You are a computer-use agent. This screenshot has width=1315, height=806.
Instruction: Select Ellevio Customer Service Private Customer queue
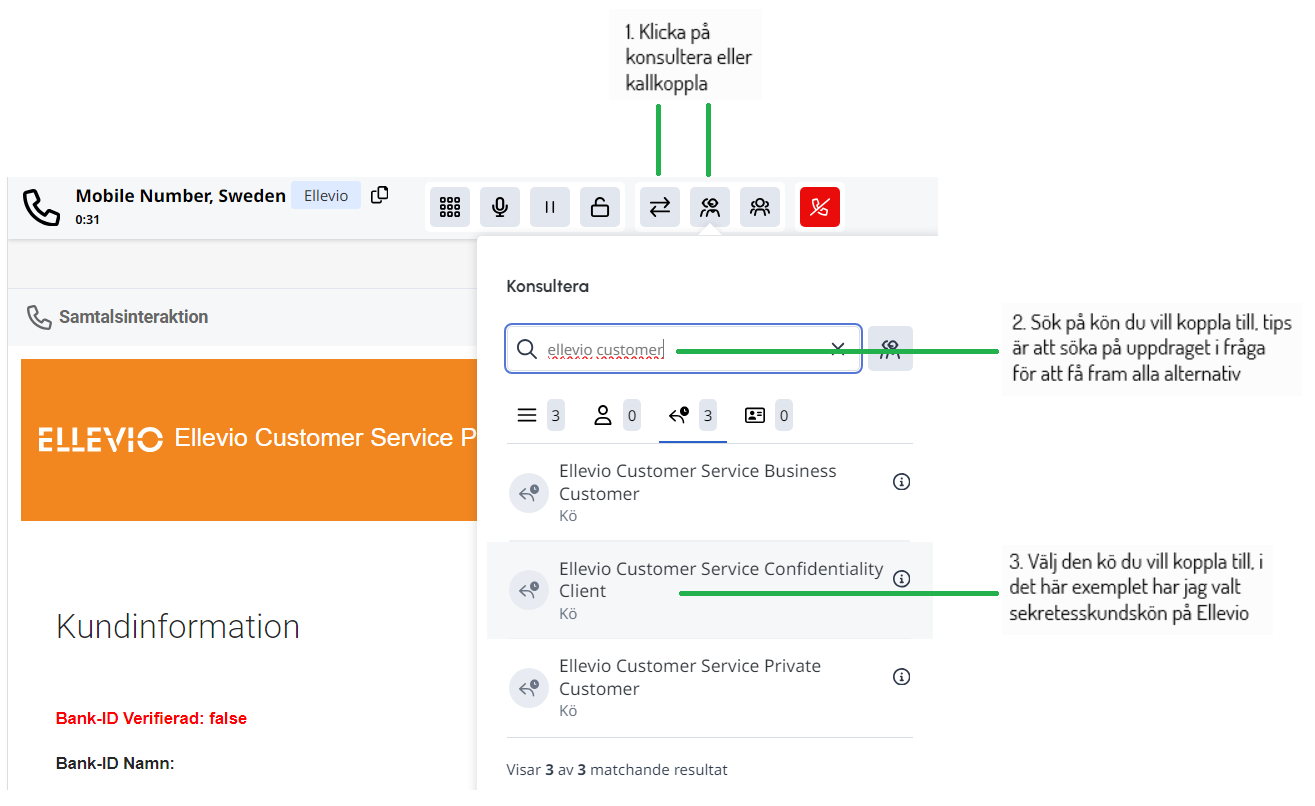[x=690, y=677]
